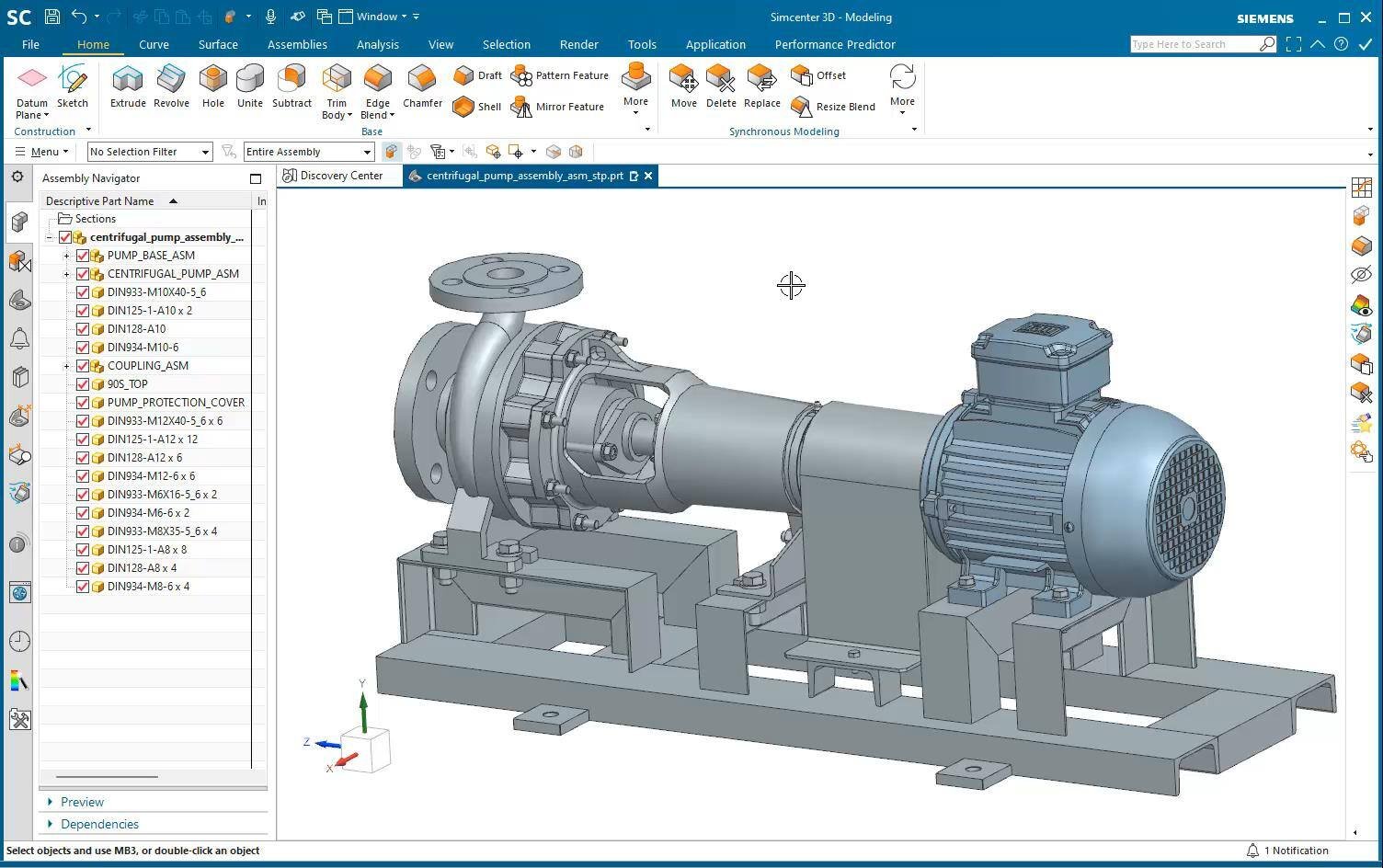Click Move Face in Synchronous Modeling
This screenshot has width=1383, height=868.
tap(683, 87)
